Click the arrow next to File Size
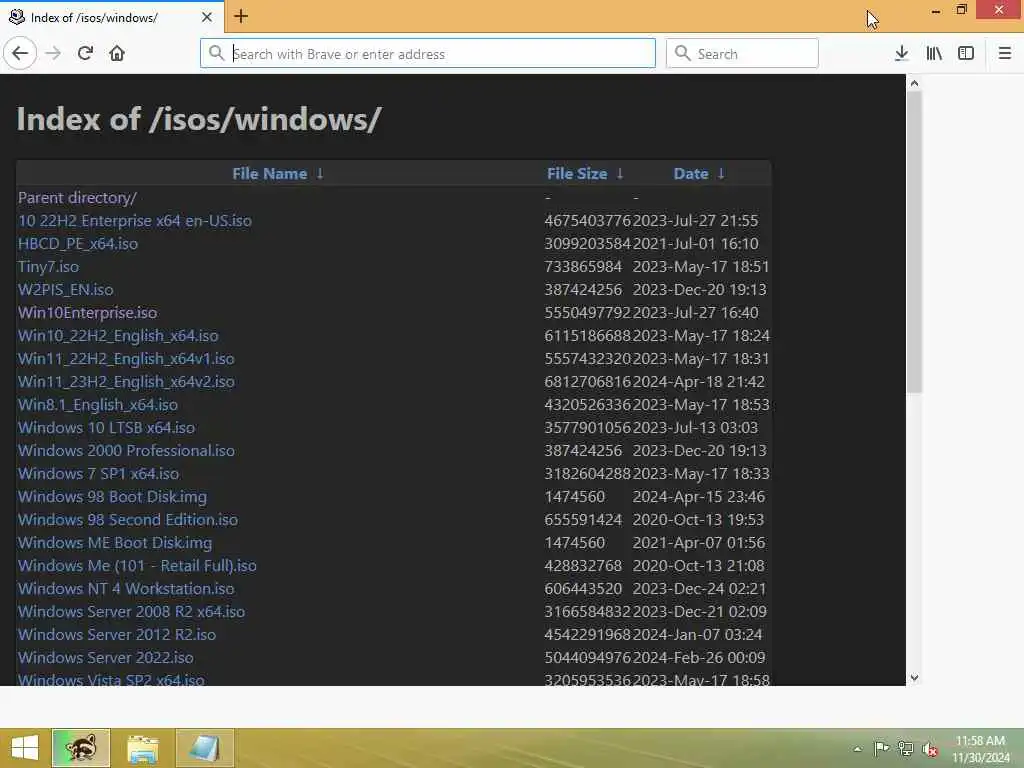The image size is (1024, 768). coord(620,174)
